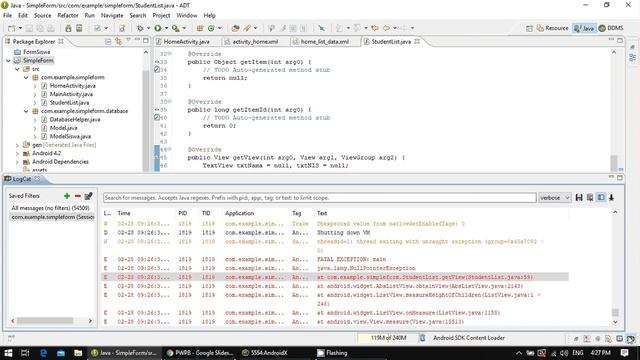This screenshot has width=640, height=360.
Task: Click the Time column header
Action: click(x=124, y=213)
